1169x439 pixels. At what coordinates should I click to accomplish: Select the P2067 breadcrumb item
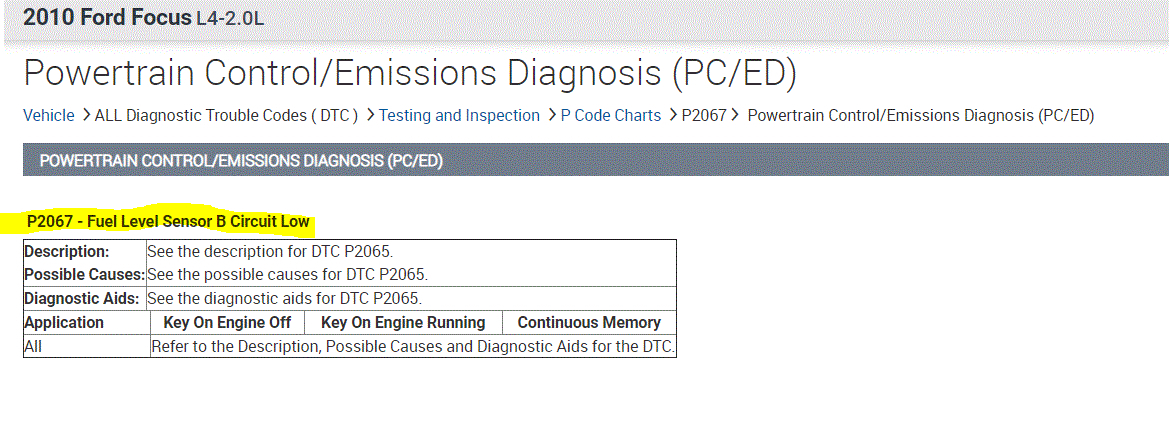pyautogui.click(x=704, y=115)
